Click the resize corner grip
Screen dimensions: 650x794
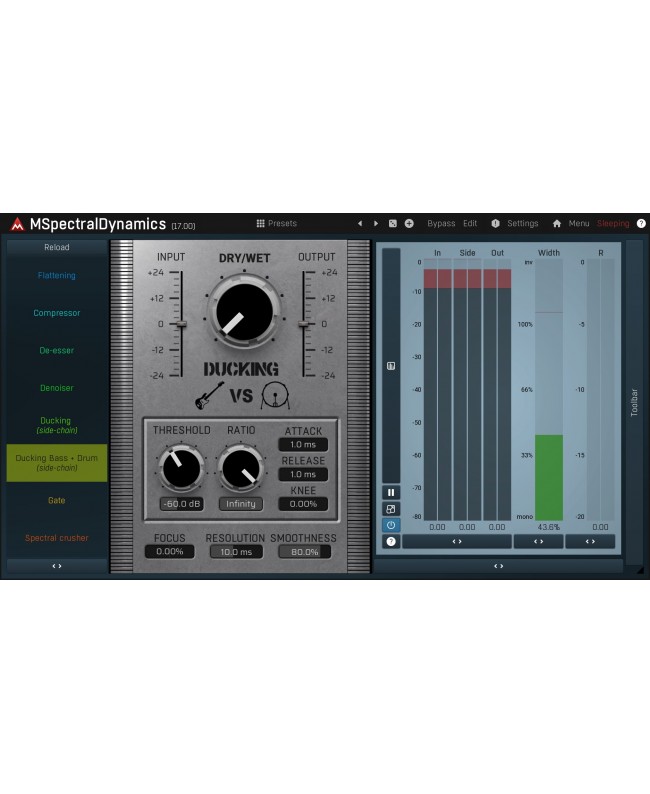640,570
